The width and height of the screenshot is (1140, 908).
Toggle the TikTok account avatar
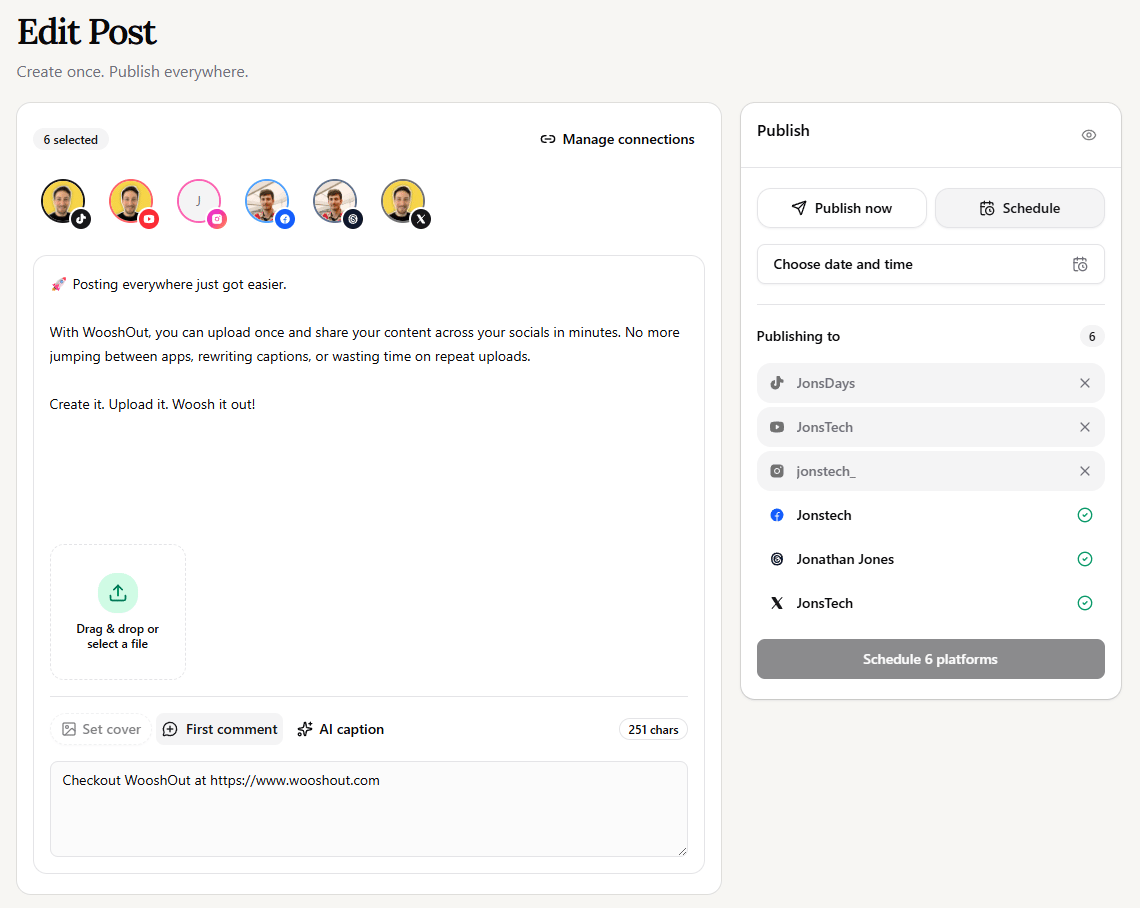(x=63, y=201)
